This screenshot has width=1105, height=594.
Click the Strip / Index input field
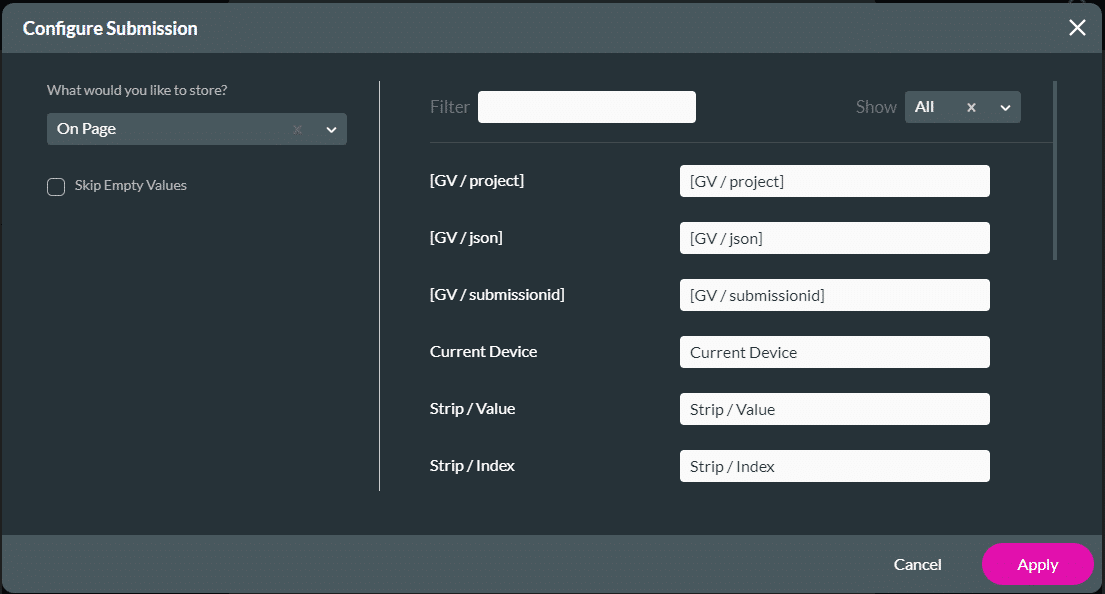click(x=834, y=466)
